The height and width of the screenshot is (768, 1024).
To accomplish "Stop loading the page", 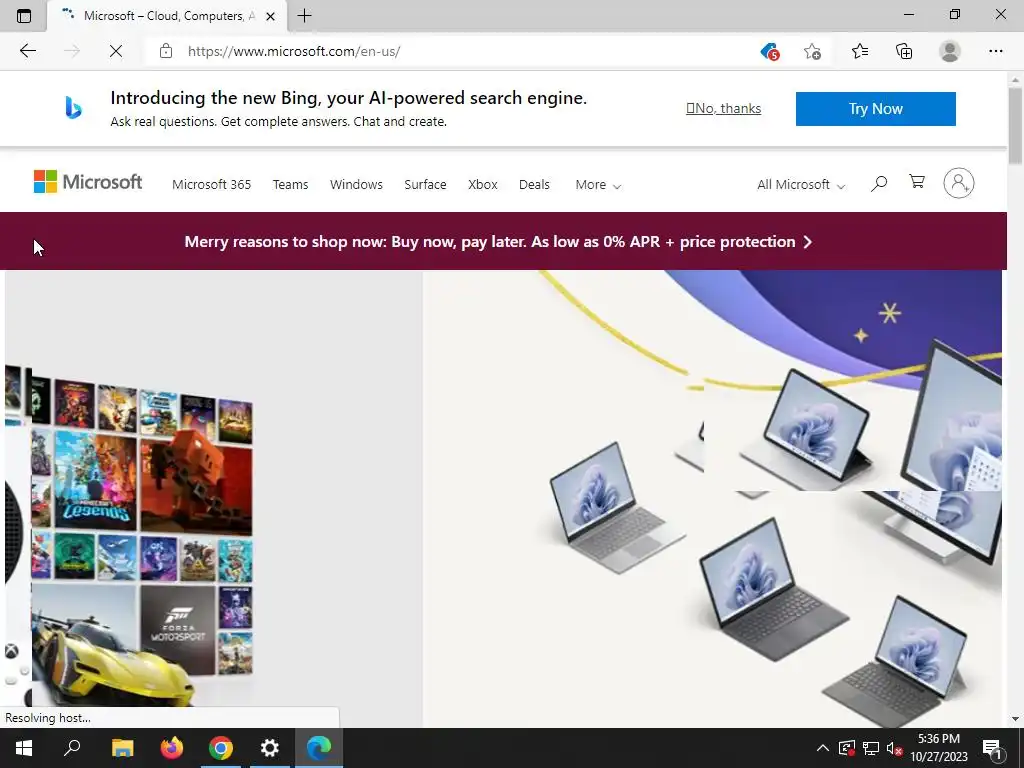I will click(116, 51).
